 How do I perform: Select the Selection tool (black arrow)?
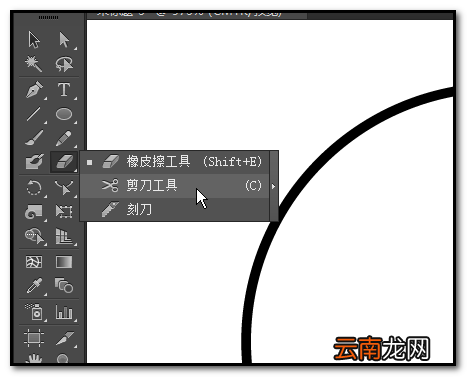[34, 40]
